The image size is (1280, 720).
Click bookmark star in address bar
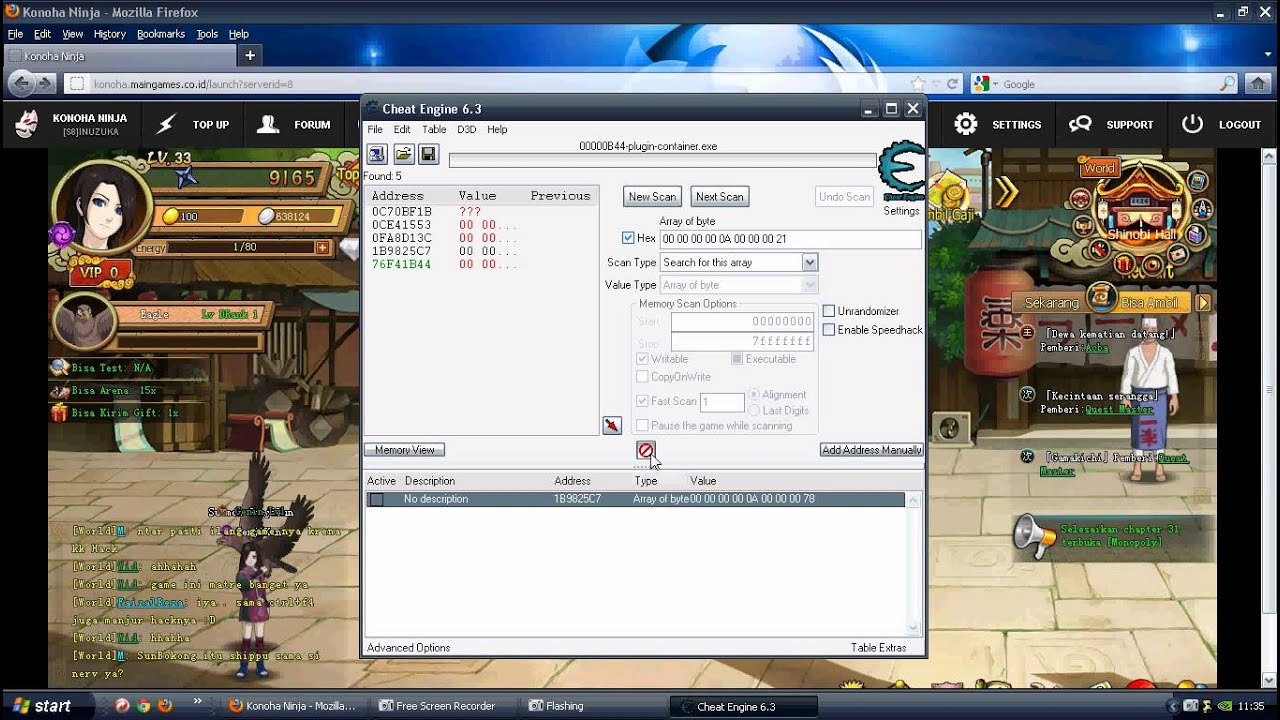pos(918,84)
